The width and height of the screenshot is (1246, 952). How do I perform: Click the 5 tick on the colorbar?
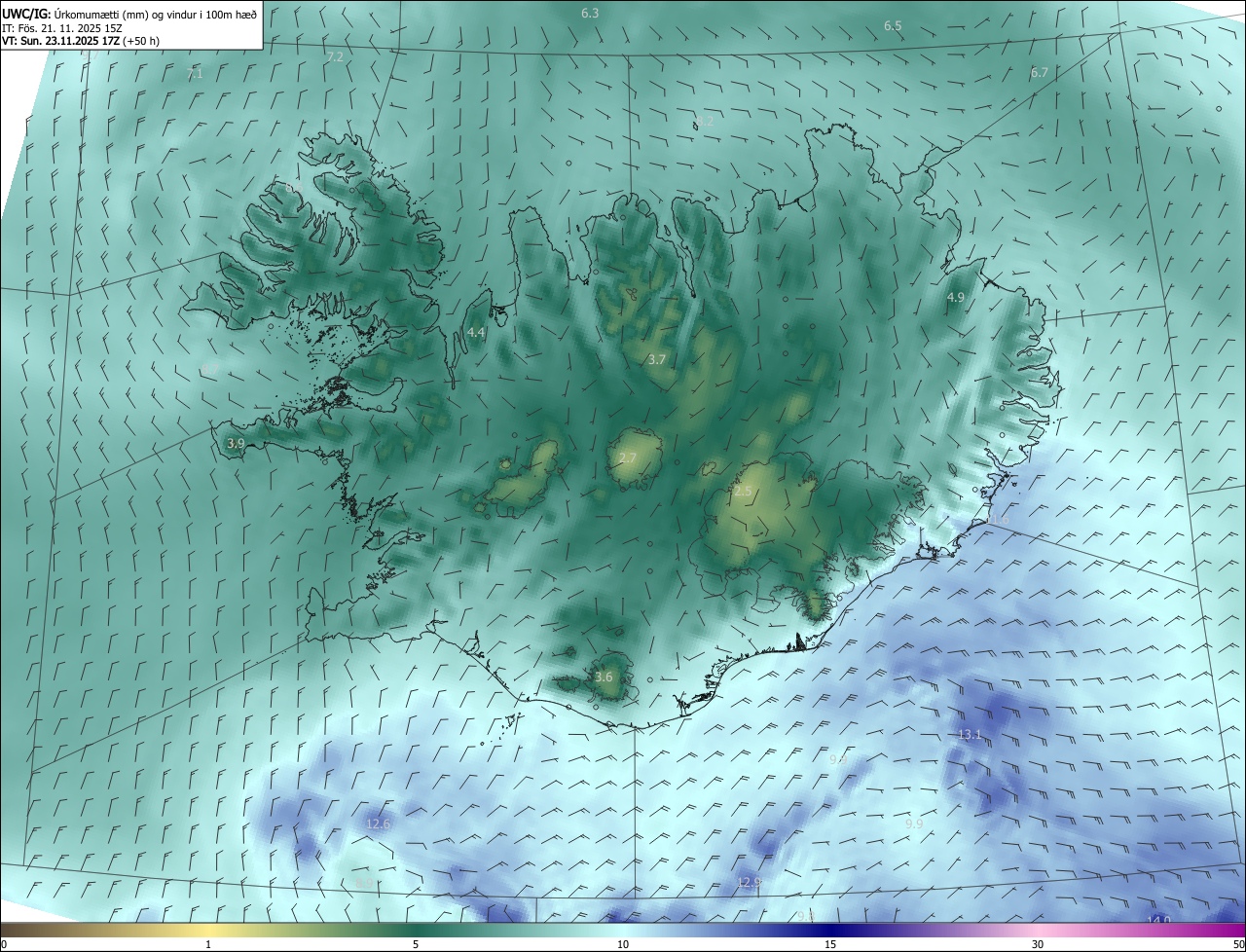pos(416,944)
